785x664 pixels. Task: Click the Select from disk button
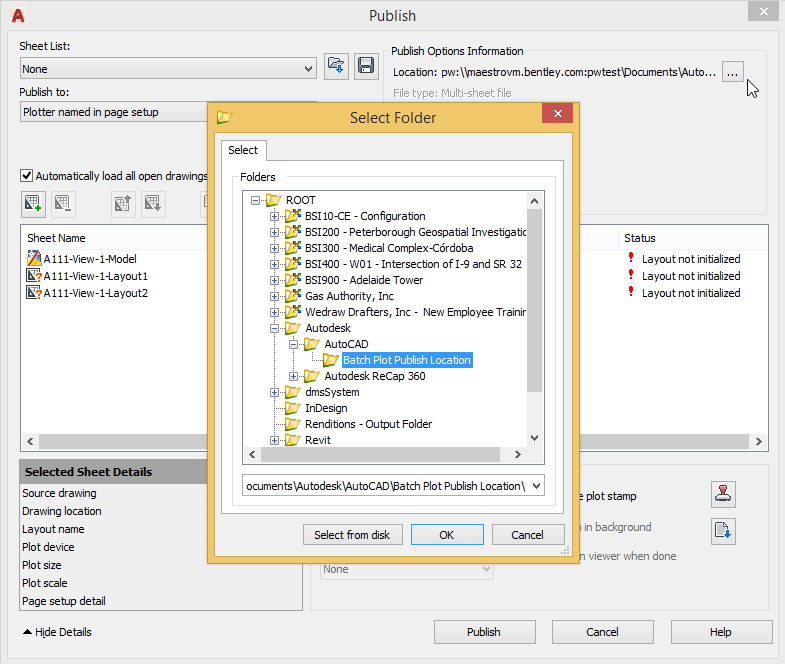352,535
